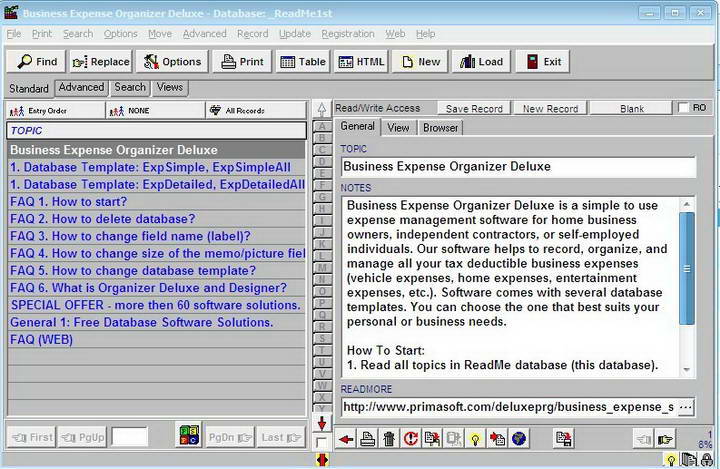Image resolution: width=720 pixels, height=469 pixels.
Task: Switch to the Browser tab
Action: (440, 128)
